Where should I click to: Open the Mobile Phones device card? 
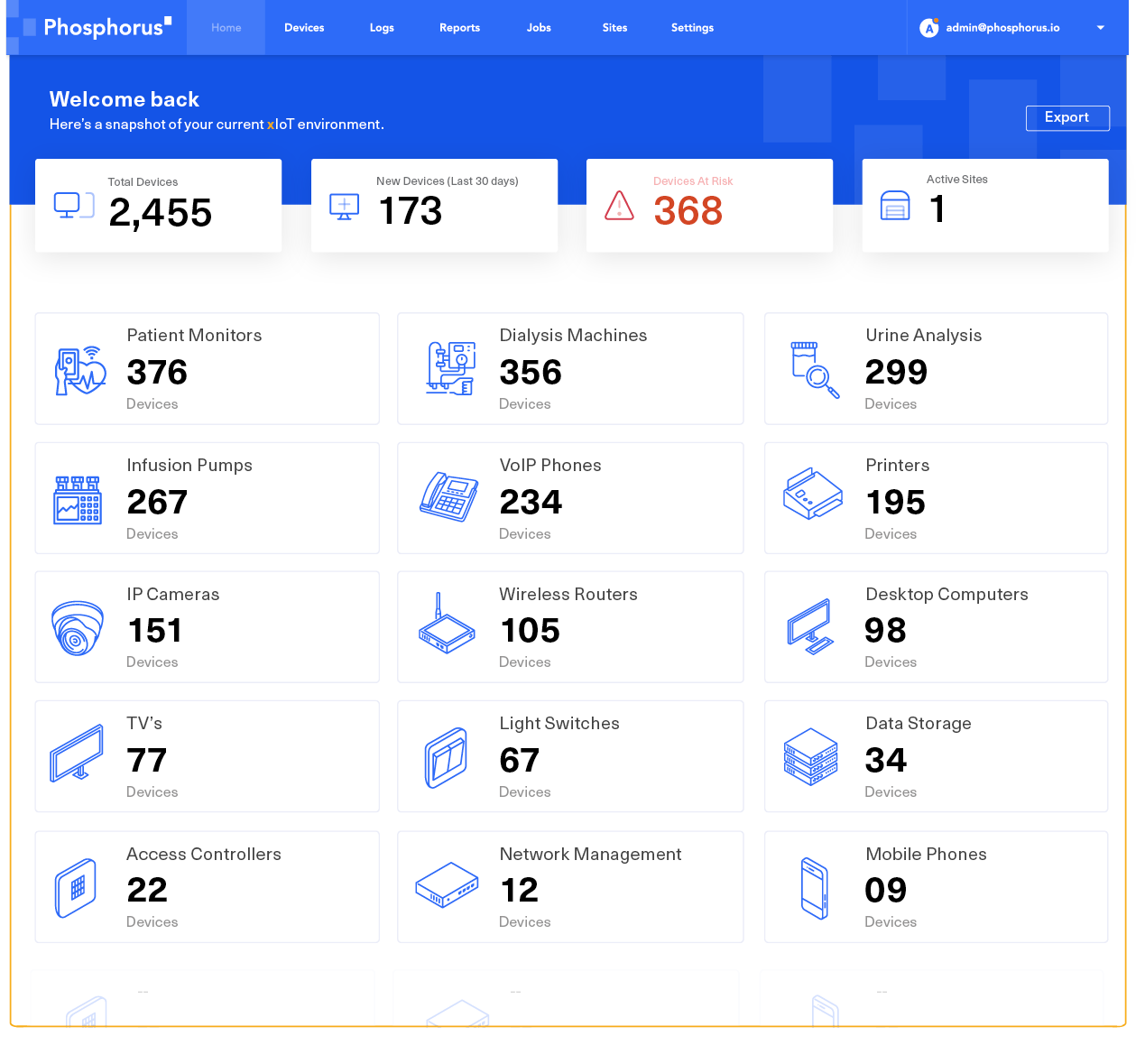click(x=935, y=887)
